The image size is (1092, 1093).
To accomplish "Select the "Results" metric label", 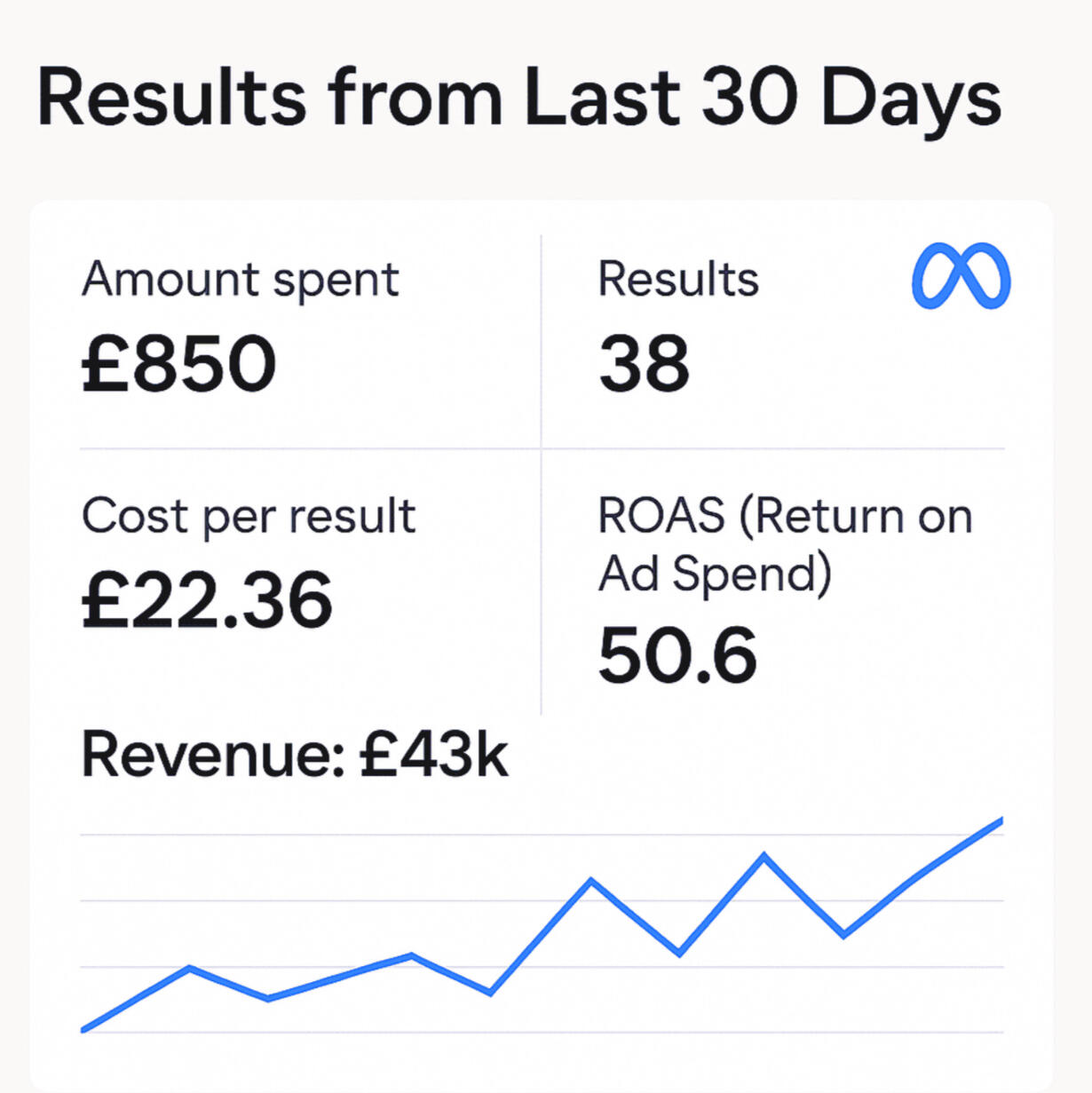I will coord(678,279).
